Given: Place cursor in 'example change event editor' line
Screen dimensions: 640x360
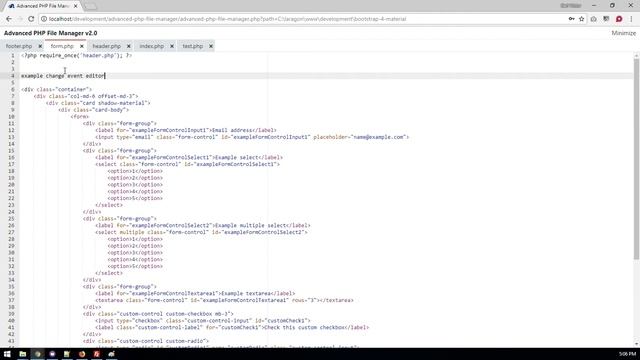Looking at the screenshot, I should [x=63, y=76].
